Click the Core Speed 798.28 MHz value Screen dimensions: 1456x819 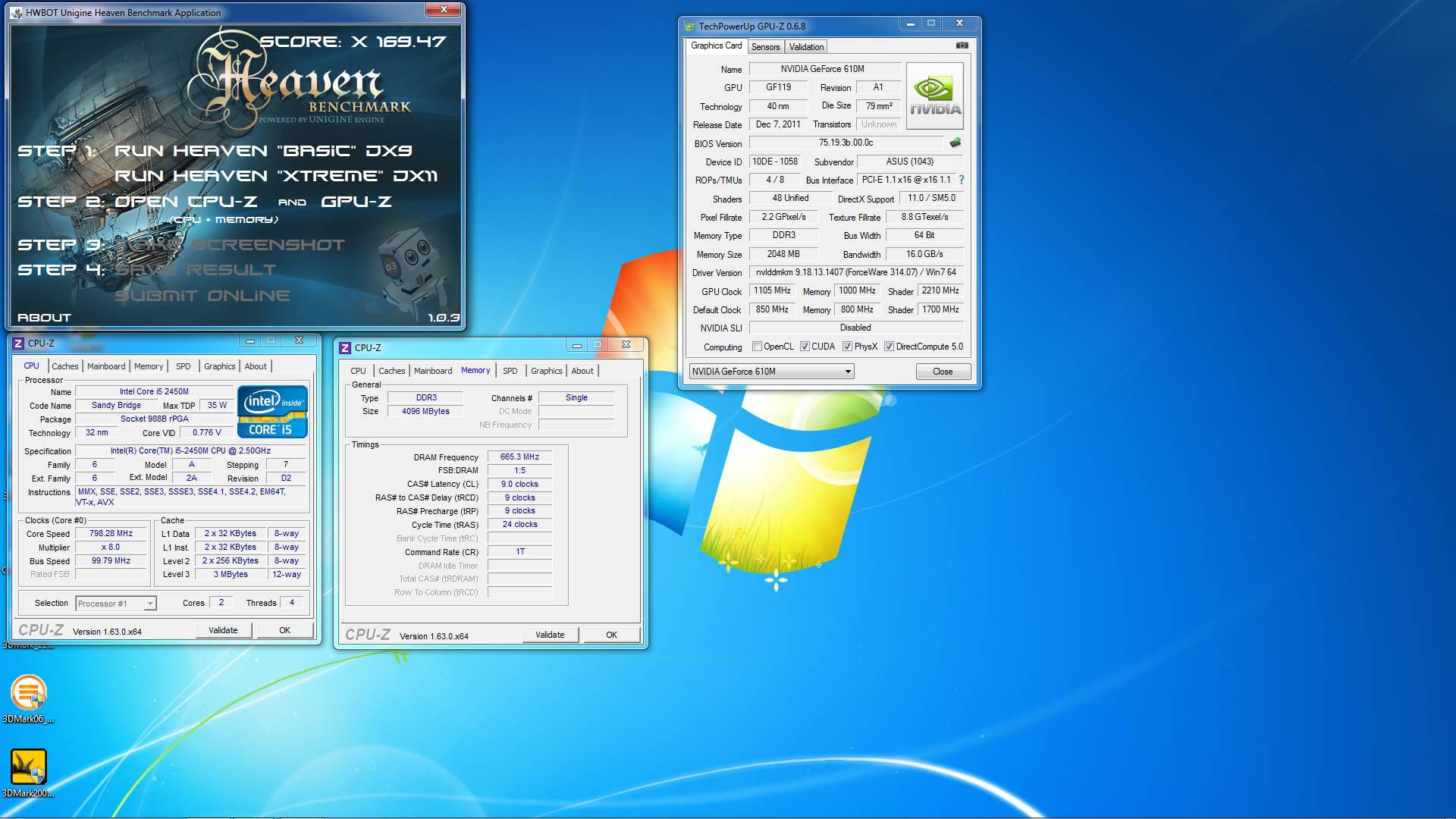(111, 534)
